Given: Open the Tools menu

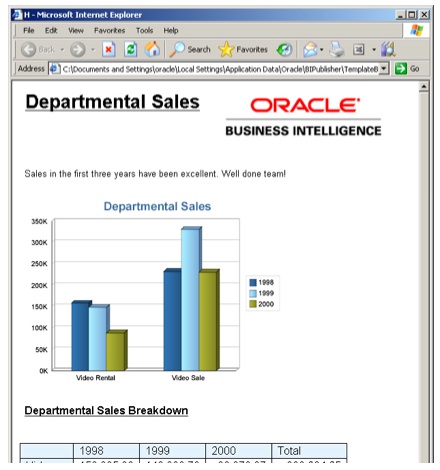Looking at the screenshot, I should pos(144,31).
